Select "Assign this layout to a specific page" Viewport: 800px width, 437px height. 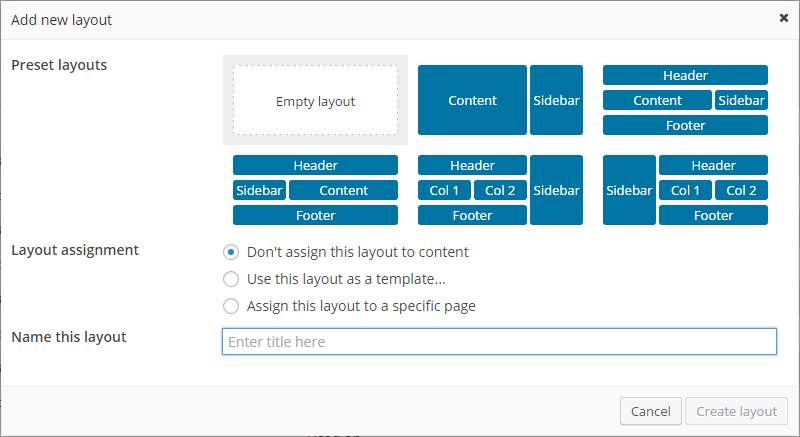pos(231,306)
